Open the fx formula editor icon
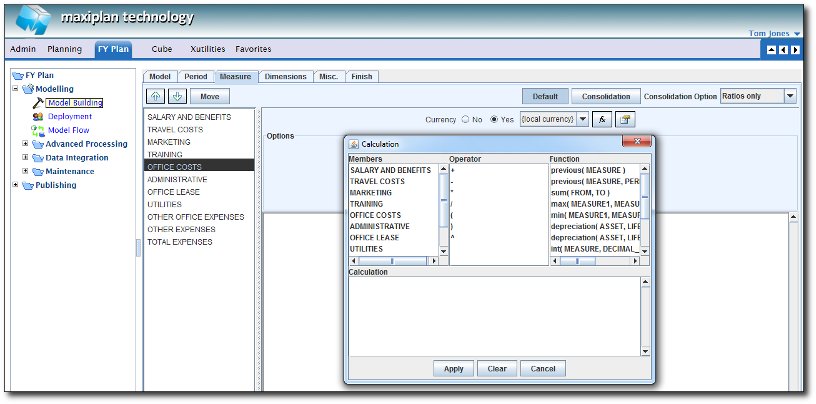 [603, 119]
